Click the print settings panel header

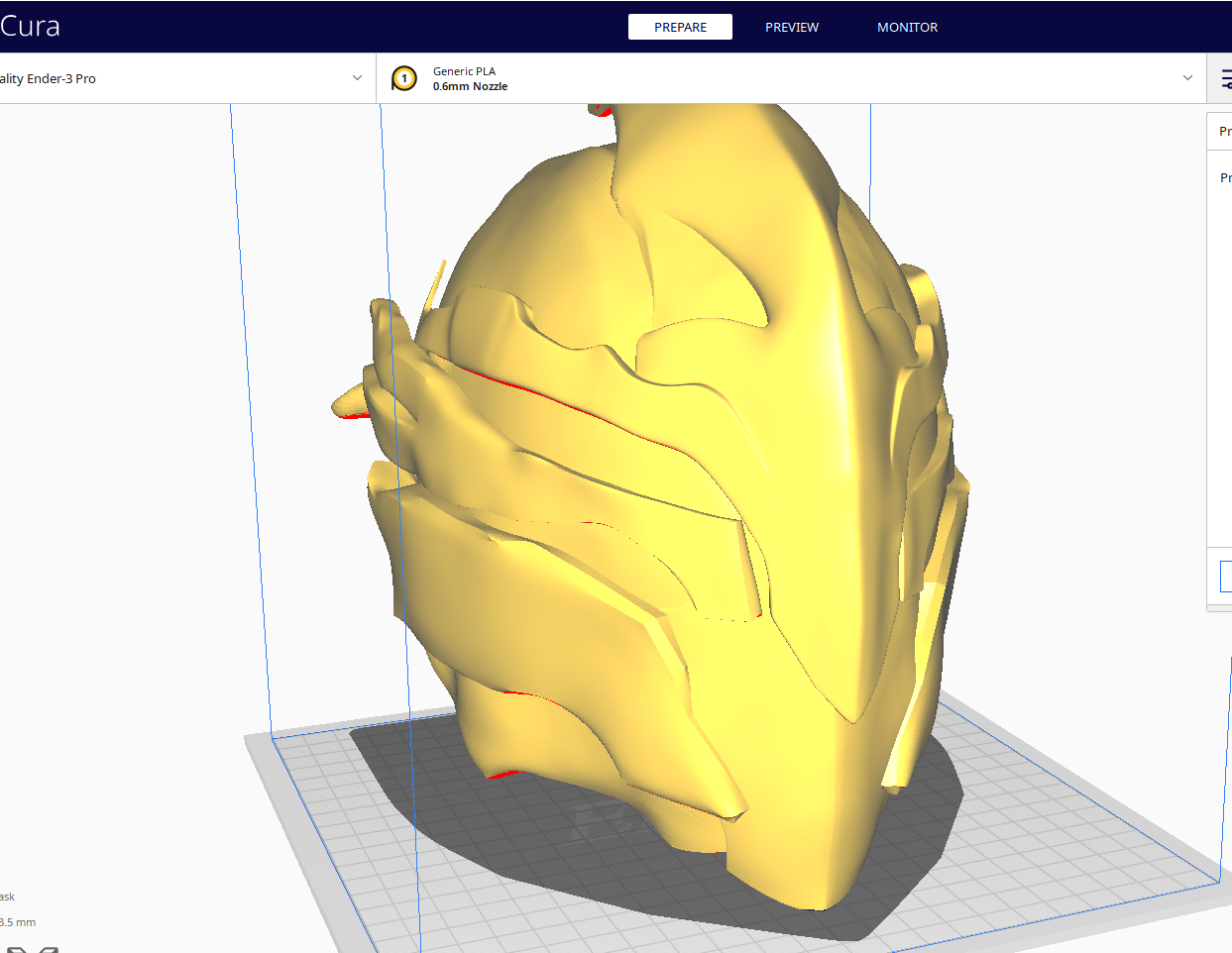click(1223, 132)
